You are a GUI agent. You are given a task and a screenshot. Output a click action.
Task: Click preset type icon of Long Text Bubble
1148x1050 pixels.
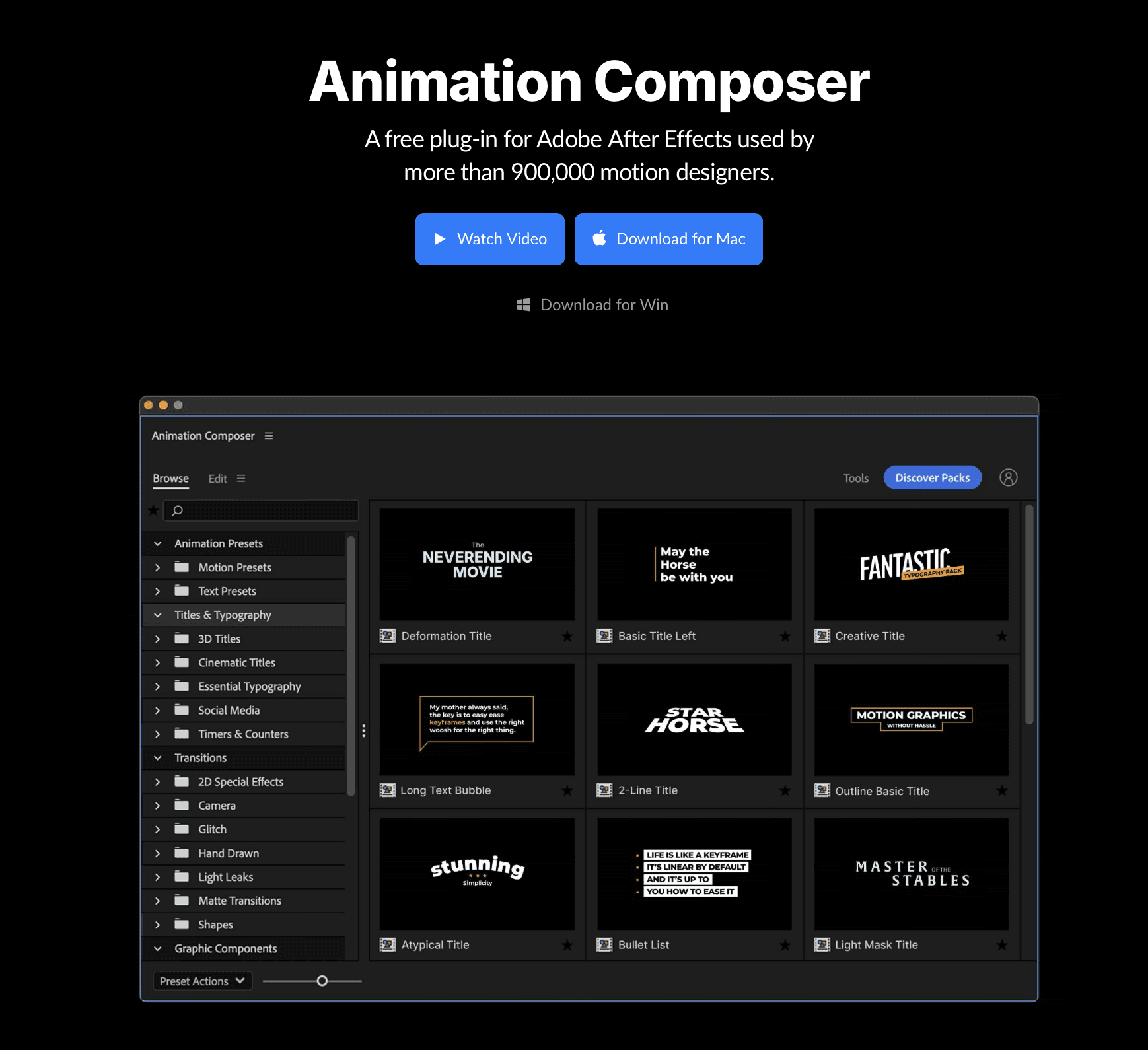pos(388,790)
